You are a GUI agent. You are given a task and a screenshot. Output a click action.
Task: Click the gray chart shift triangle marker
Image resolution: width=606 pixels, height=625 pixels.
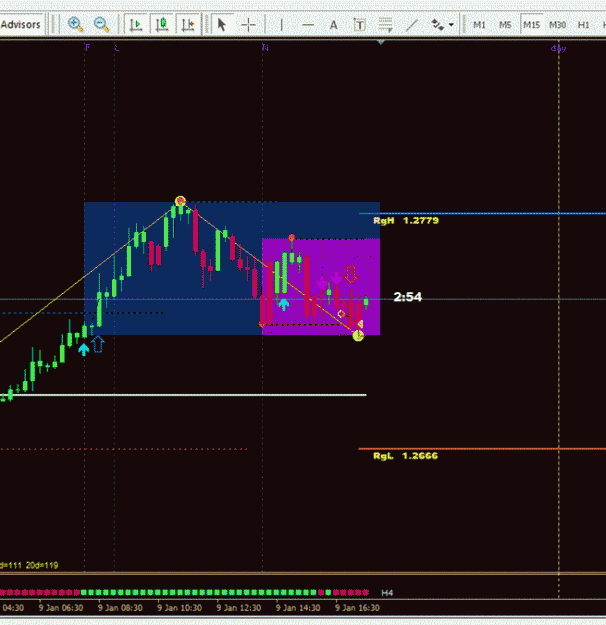381,42
